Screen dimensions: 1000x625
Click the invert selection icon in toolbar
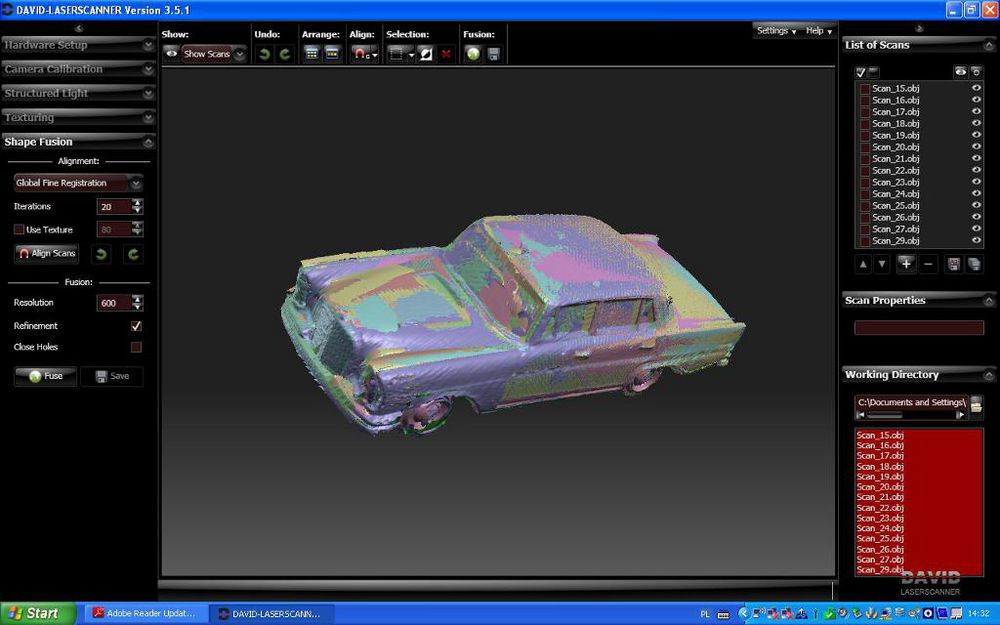[426, 54]
